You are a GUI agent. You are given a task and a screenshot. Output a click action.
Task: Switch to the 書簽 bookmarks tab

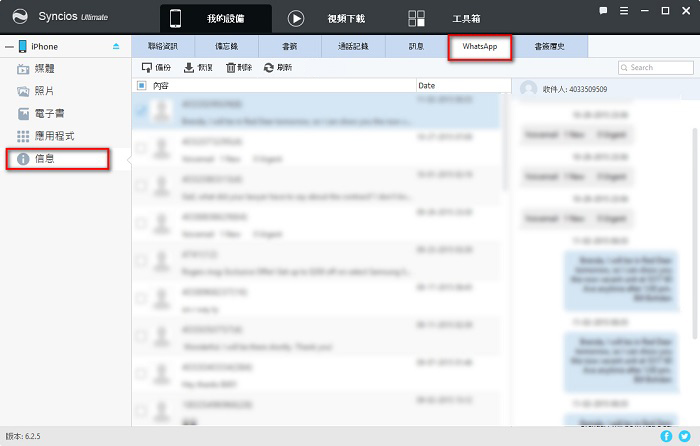point(290,46)
